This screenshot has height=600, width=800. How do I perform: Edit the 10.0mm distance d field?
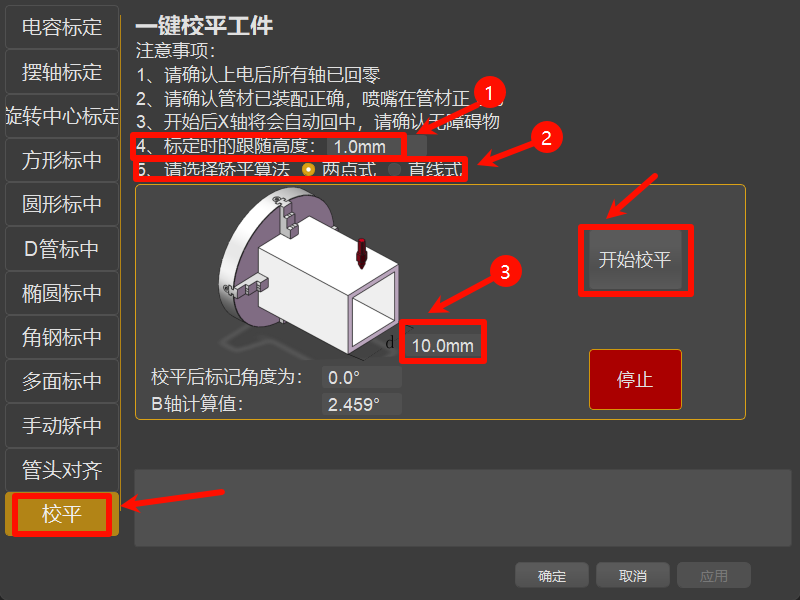(x=443, y=345)
